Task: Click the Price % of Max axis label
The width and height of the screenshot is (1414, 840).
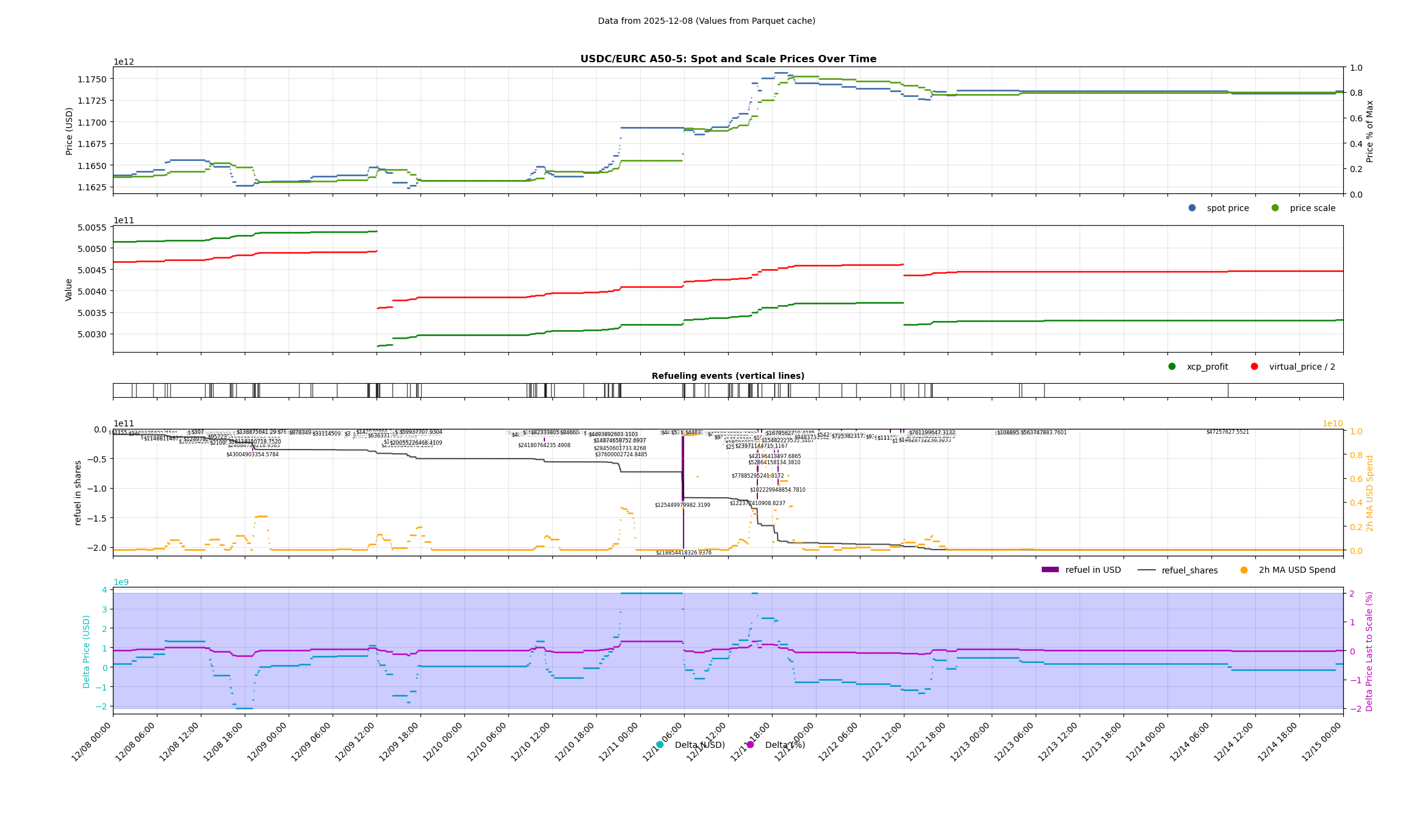Action: coord(1369,131)
